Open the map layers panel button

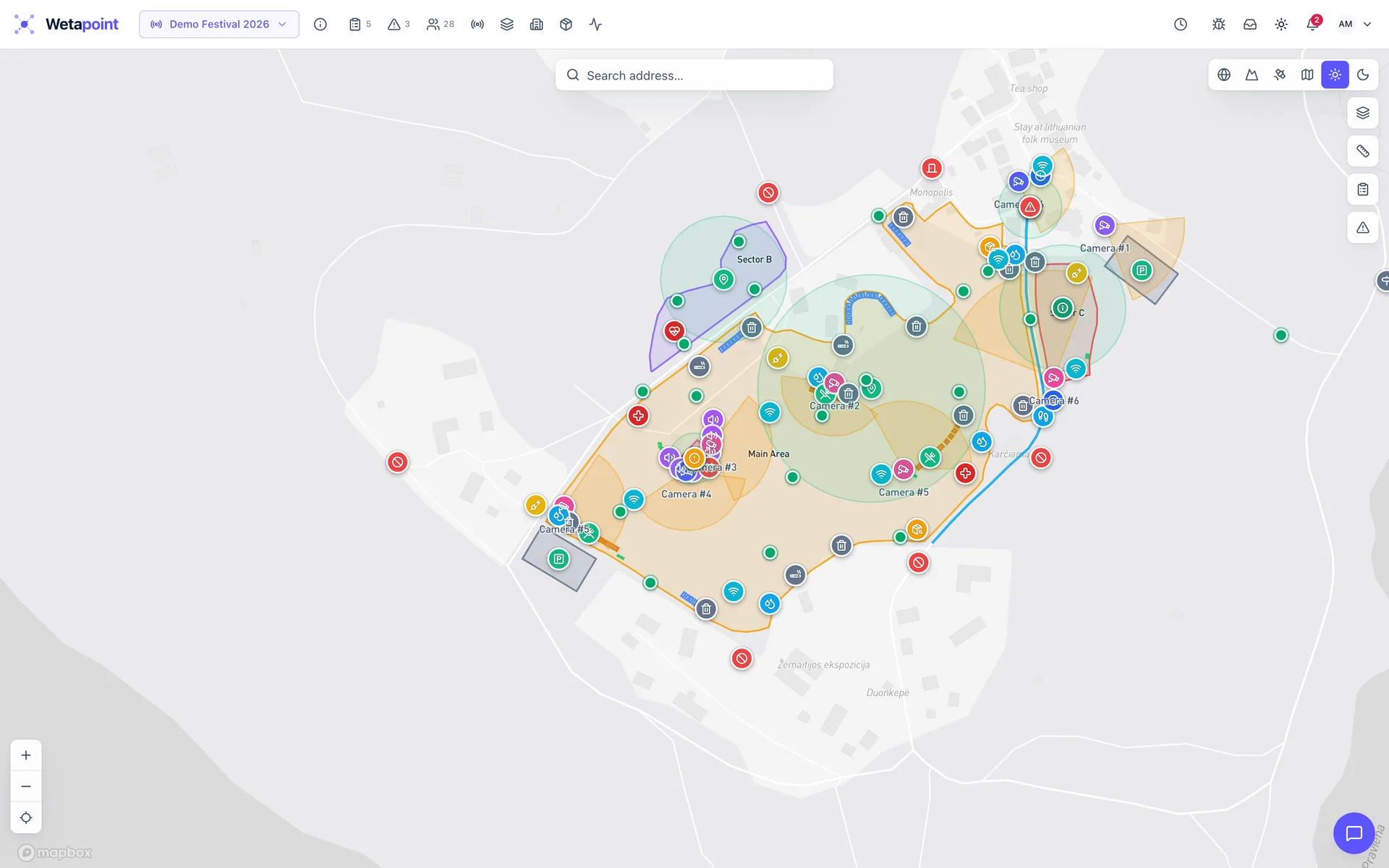coord(1363,113)
